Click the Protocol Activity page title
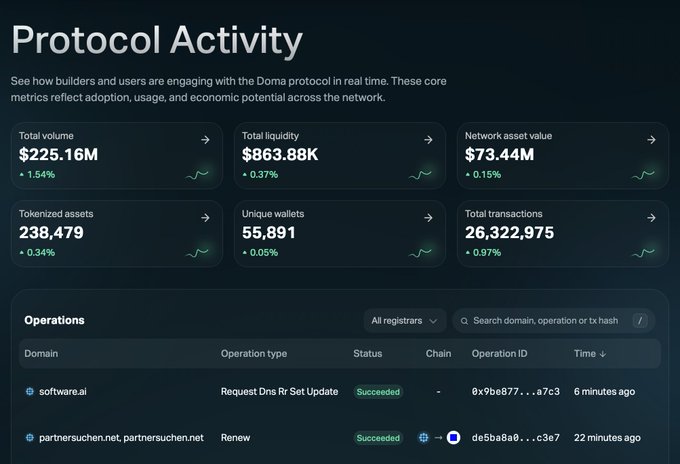 tap(157, 40)
